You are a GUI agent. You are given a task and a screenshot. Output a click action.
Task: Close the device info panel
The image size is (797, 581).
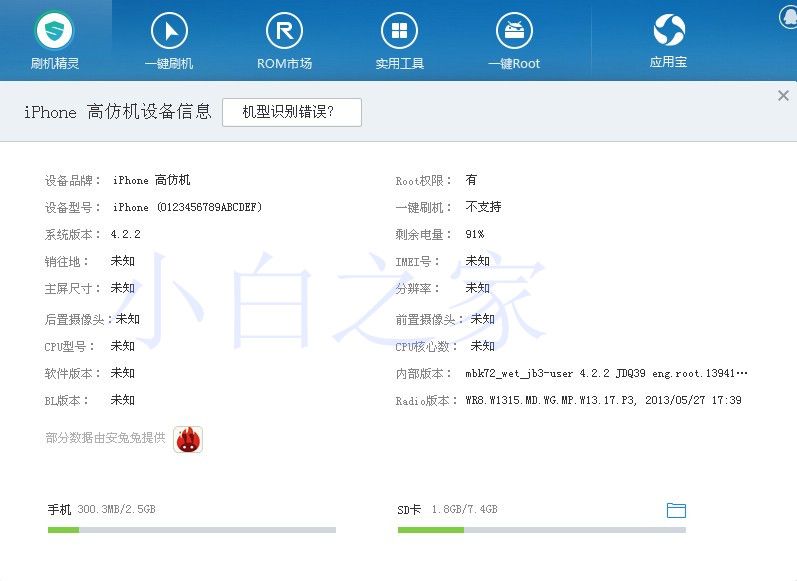783,96
